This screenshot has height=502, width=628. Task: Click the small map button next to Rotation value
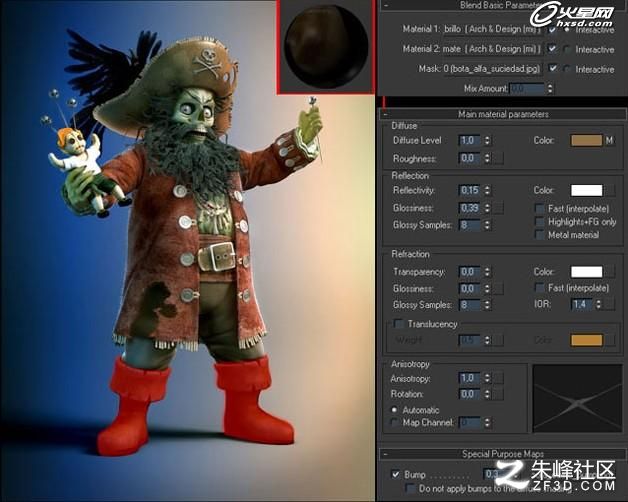pyautogui.click(x=498, y=394)
